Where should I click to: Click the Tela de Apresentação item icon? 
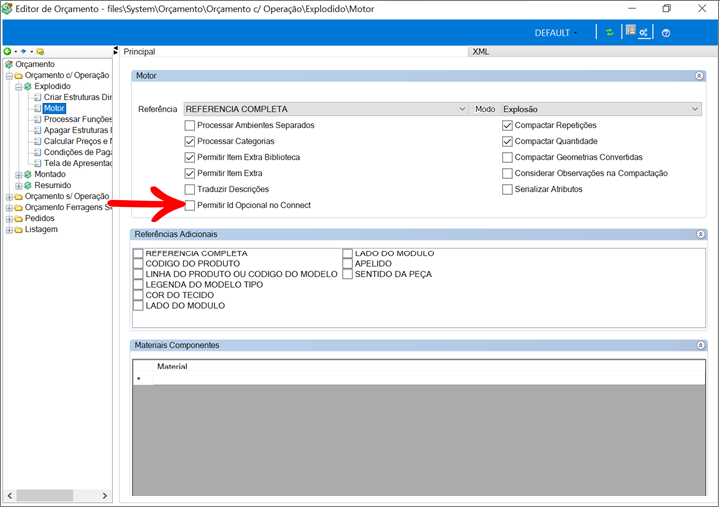38,164
